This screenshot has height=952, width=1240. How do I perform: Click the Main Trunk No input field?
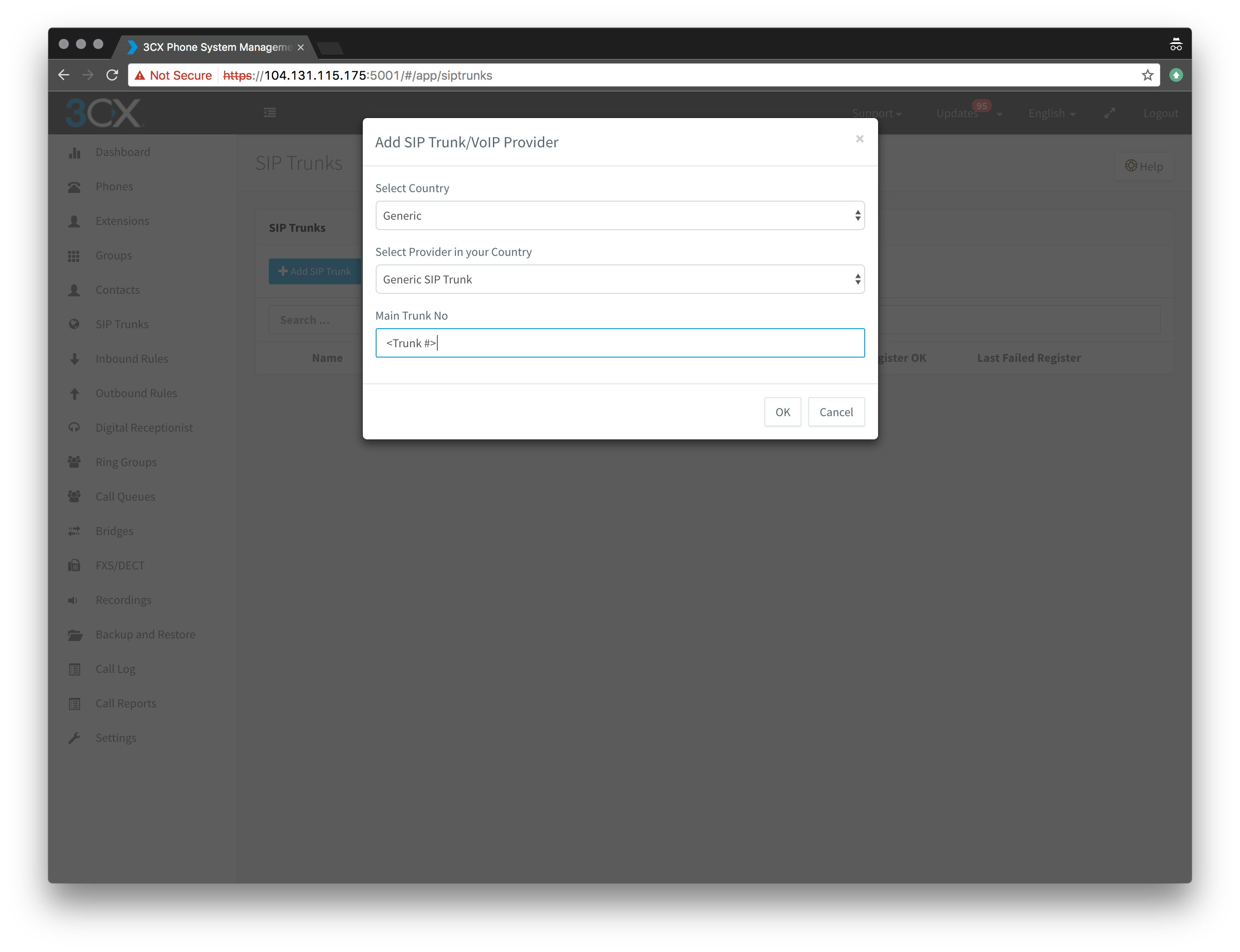[x=620, y=343]
